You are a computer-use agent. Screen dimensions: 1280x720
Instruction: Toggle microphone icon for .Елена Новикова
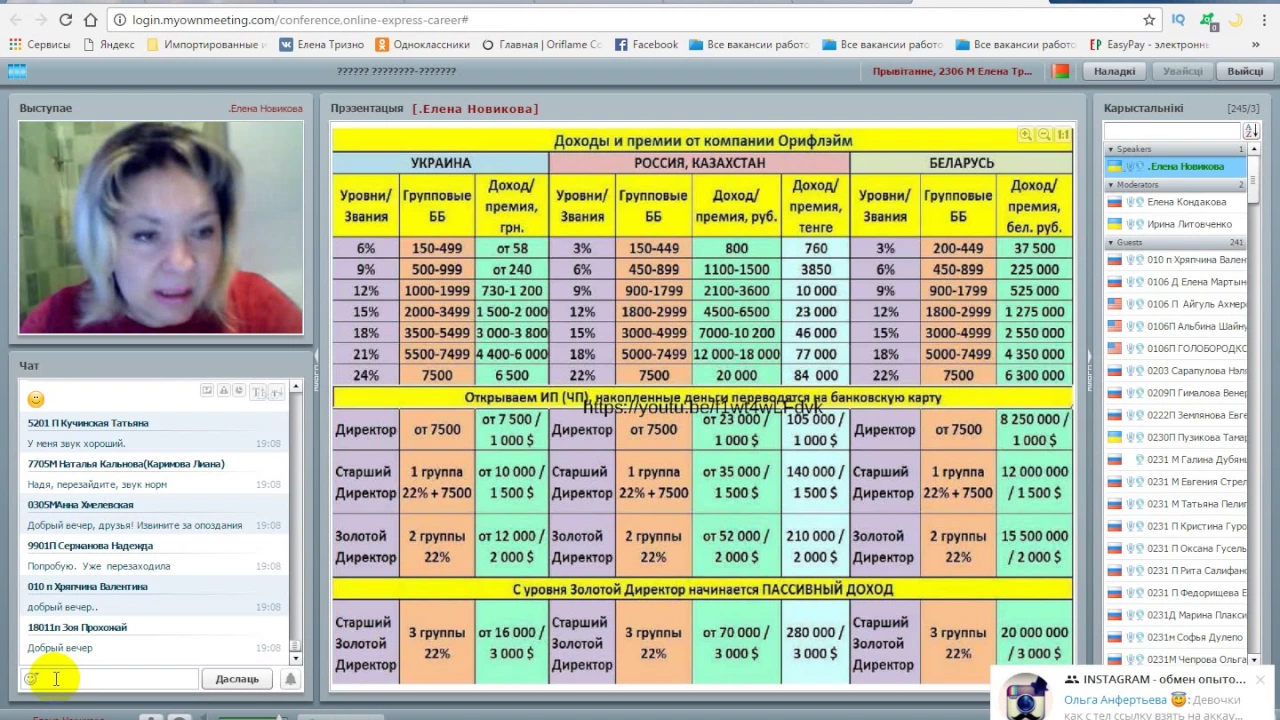(1130, 166)
